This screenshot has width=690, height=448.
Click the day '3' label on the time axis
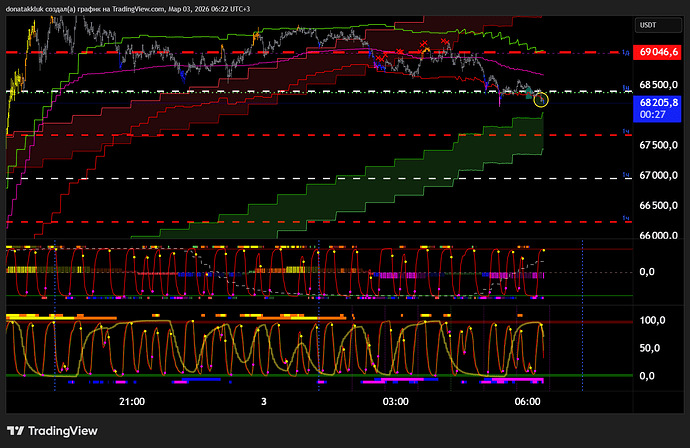263,401
